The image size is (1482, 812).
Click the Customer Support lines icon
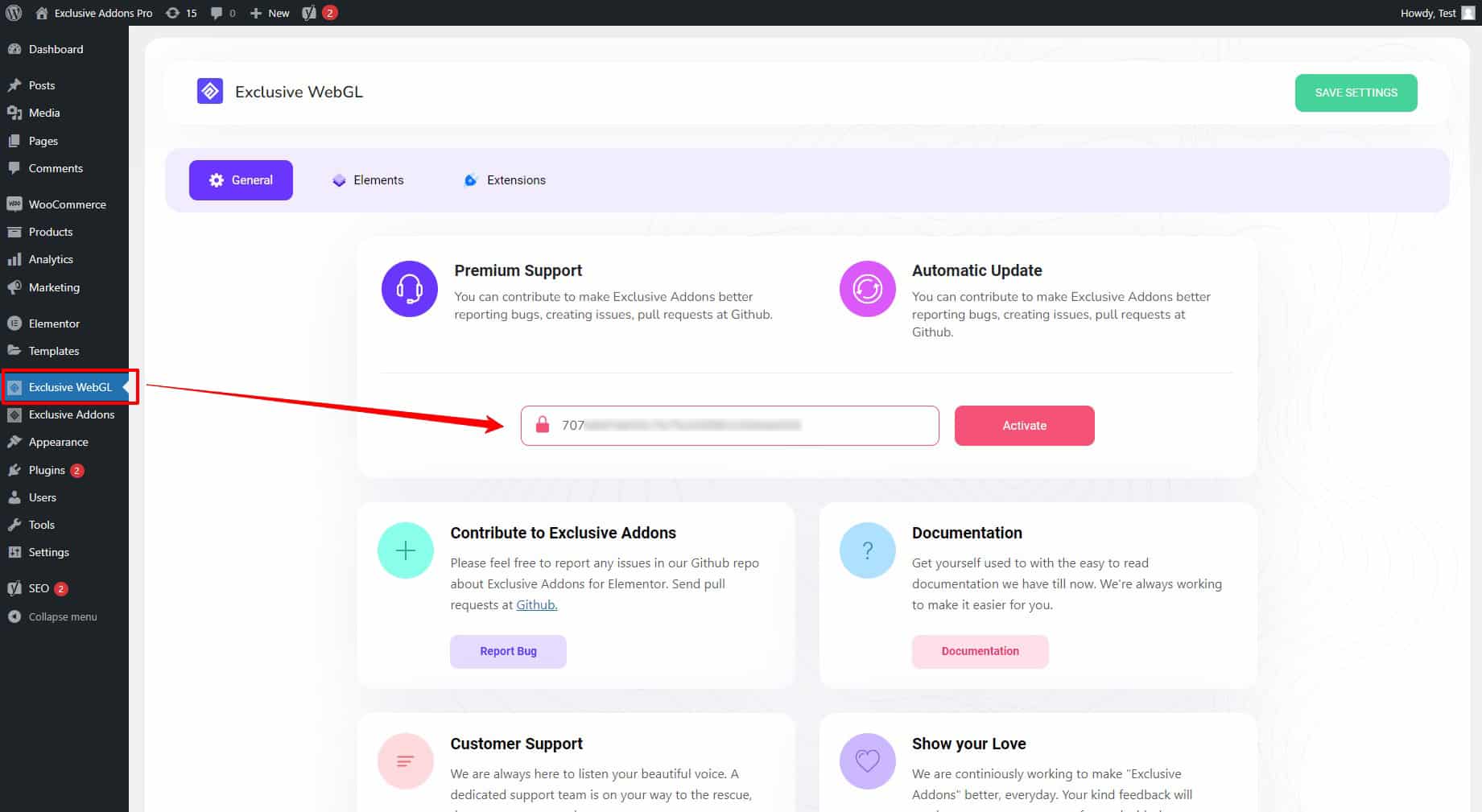click(x=406, y=760)
